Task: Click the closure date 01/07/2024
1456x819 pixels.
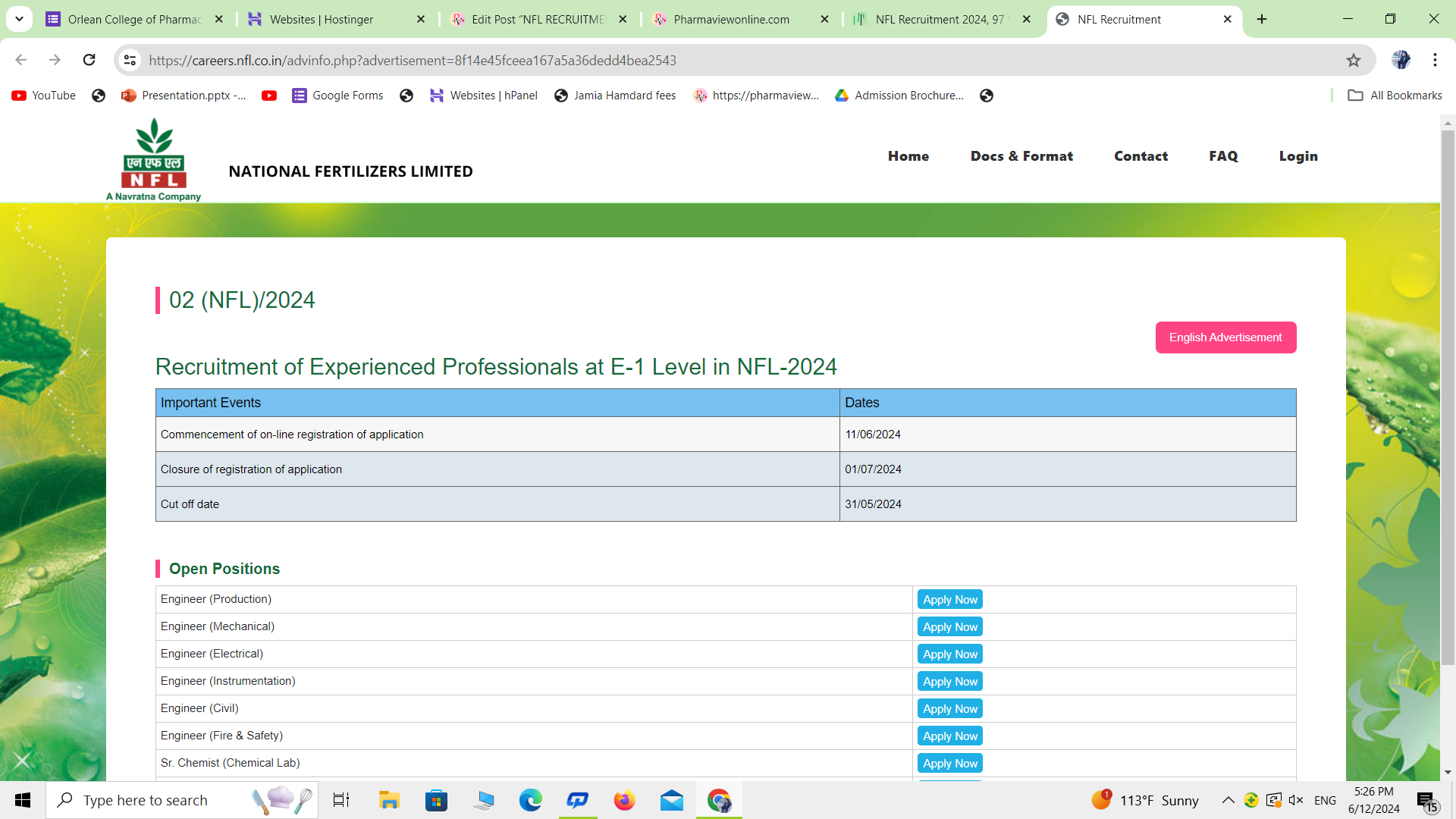Action: pos(873,469)
